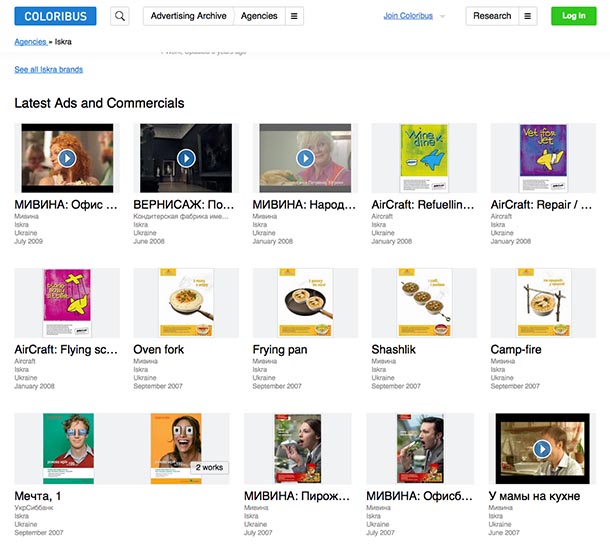610x550 pixels.
Task: Open the hamburger menu beside Agencies
Action: click(293, 16)
